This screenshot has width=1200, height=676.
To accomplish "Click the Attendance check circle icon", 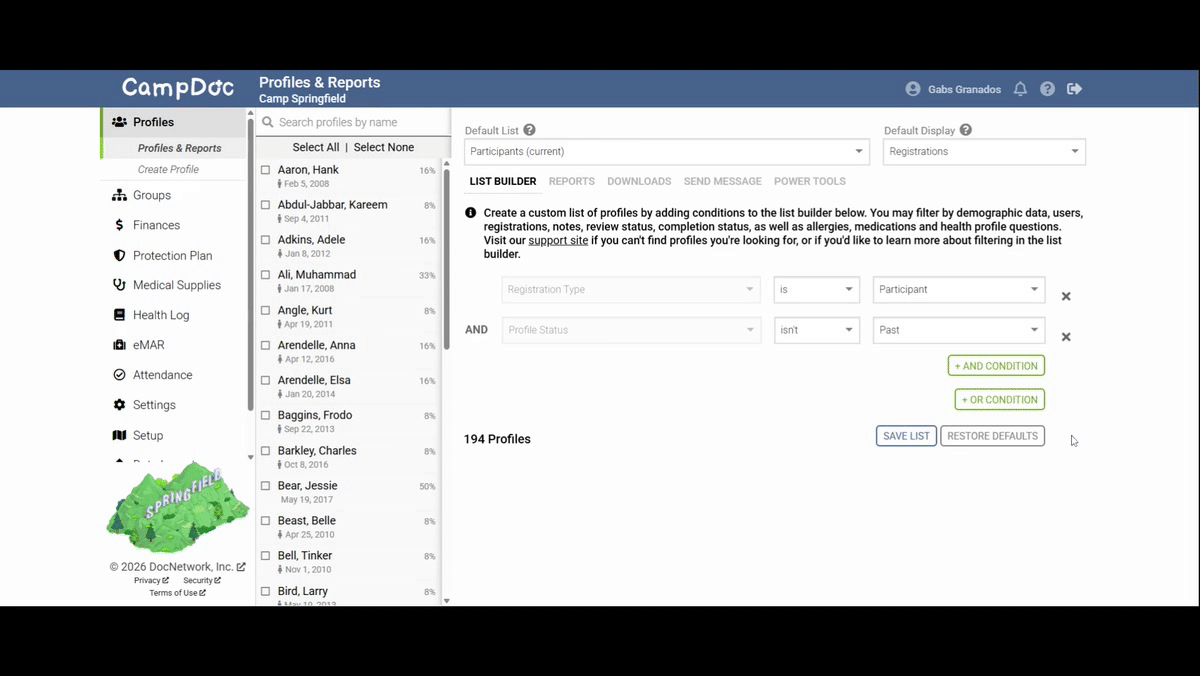I will click(x=119, y=375).
